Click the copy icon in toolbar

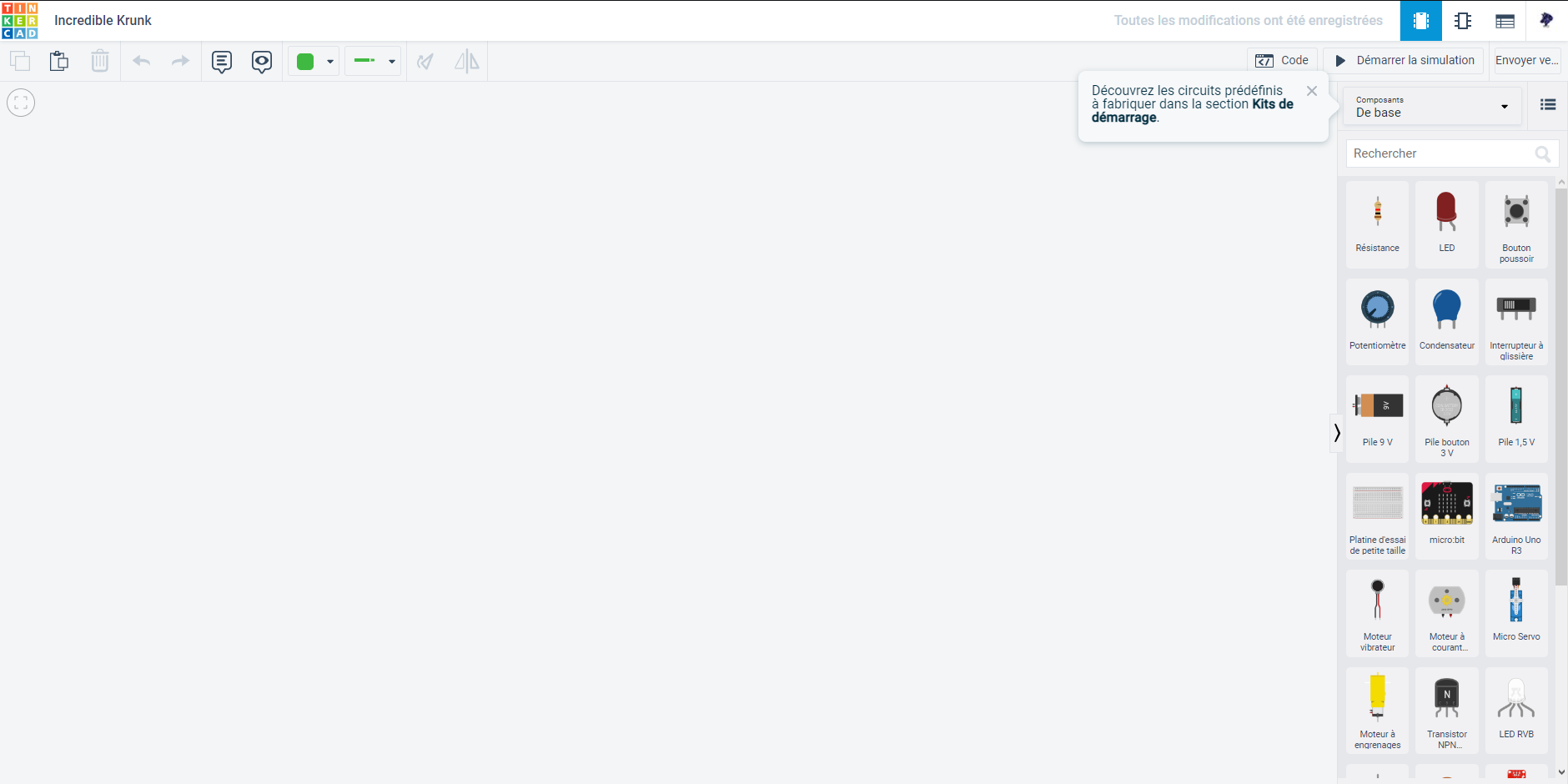click(x=20, y=61)
